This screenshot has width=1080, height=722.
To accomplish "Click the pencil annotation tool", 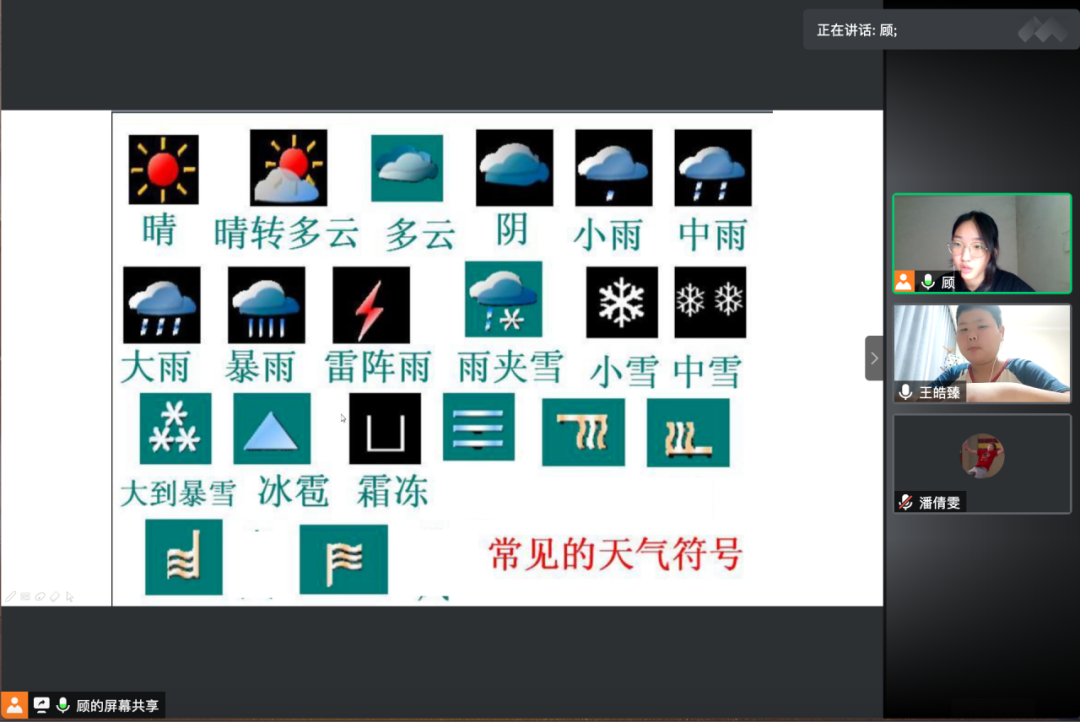I will pyautogui.click(x=10, y=597).
